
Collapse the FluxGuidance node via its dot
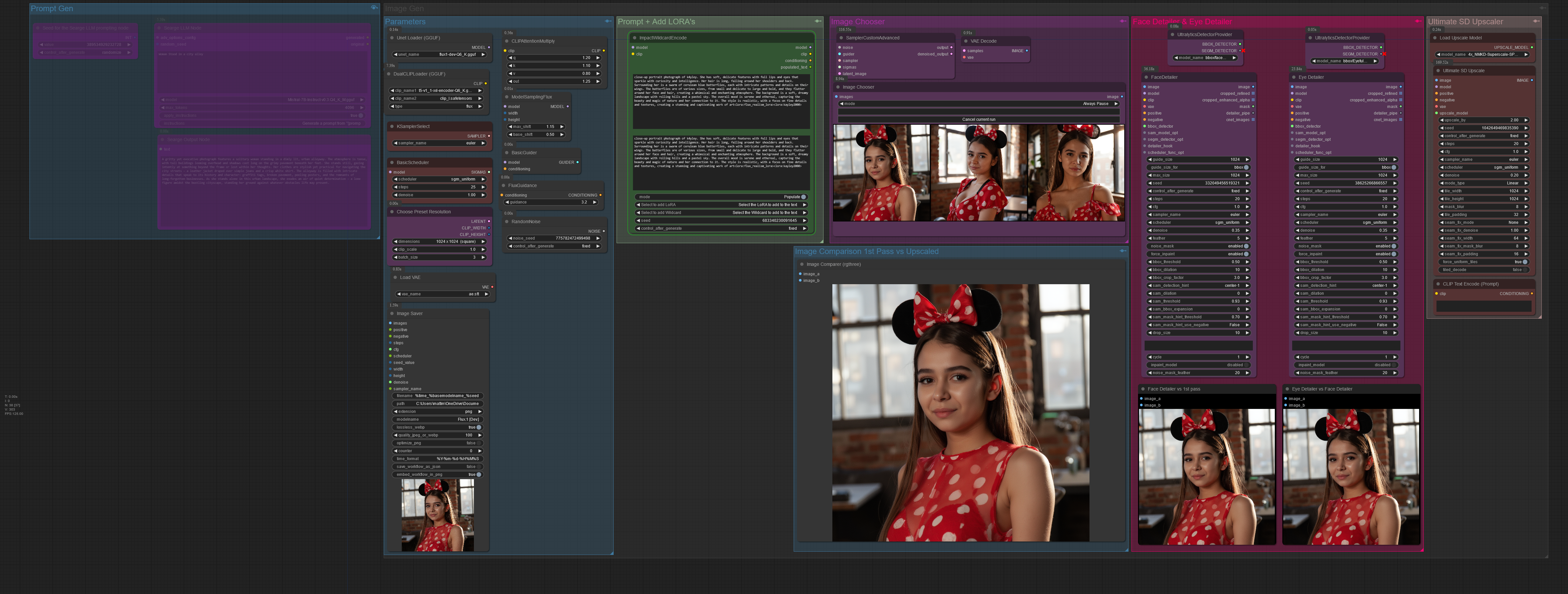point(503,186)
